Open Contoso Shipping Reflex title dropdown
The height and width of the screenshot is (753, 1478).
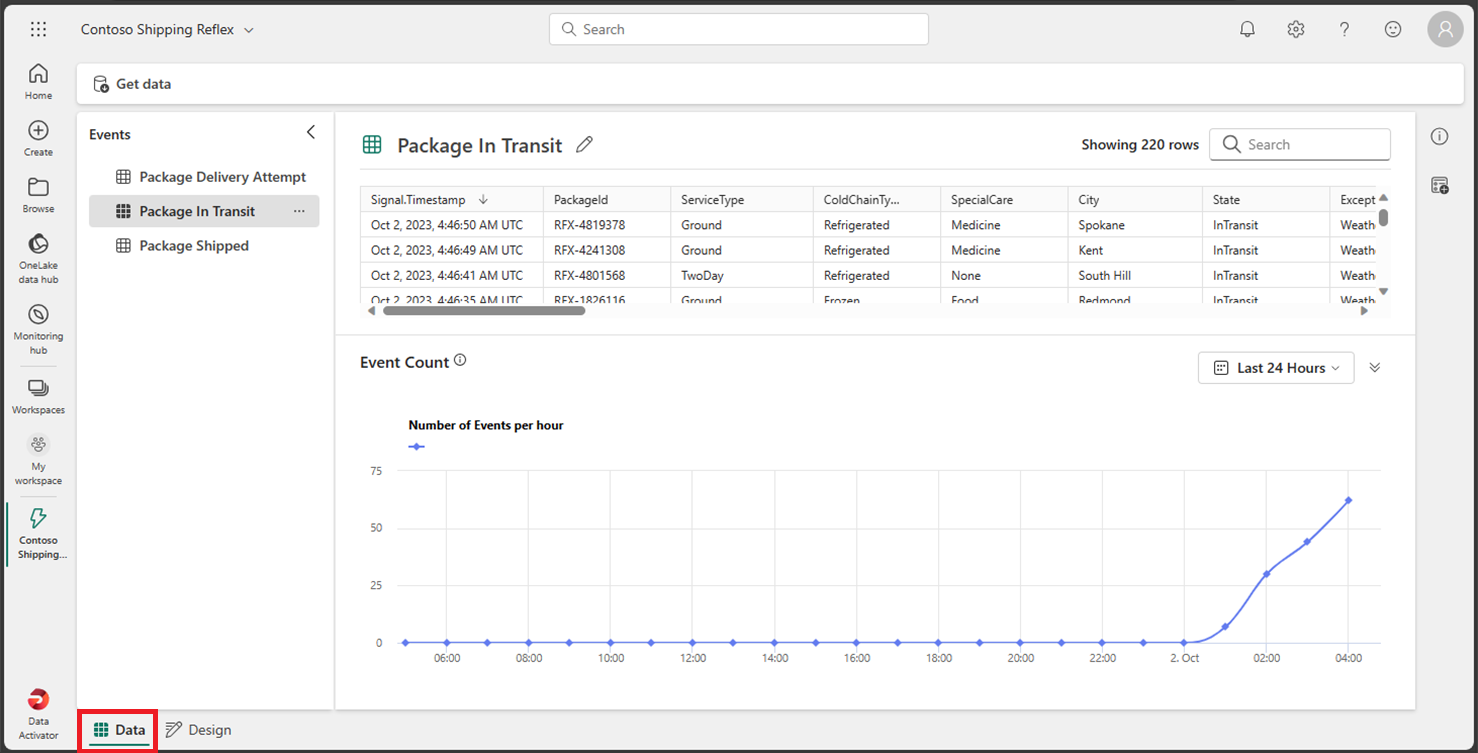coord(167,29)
